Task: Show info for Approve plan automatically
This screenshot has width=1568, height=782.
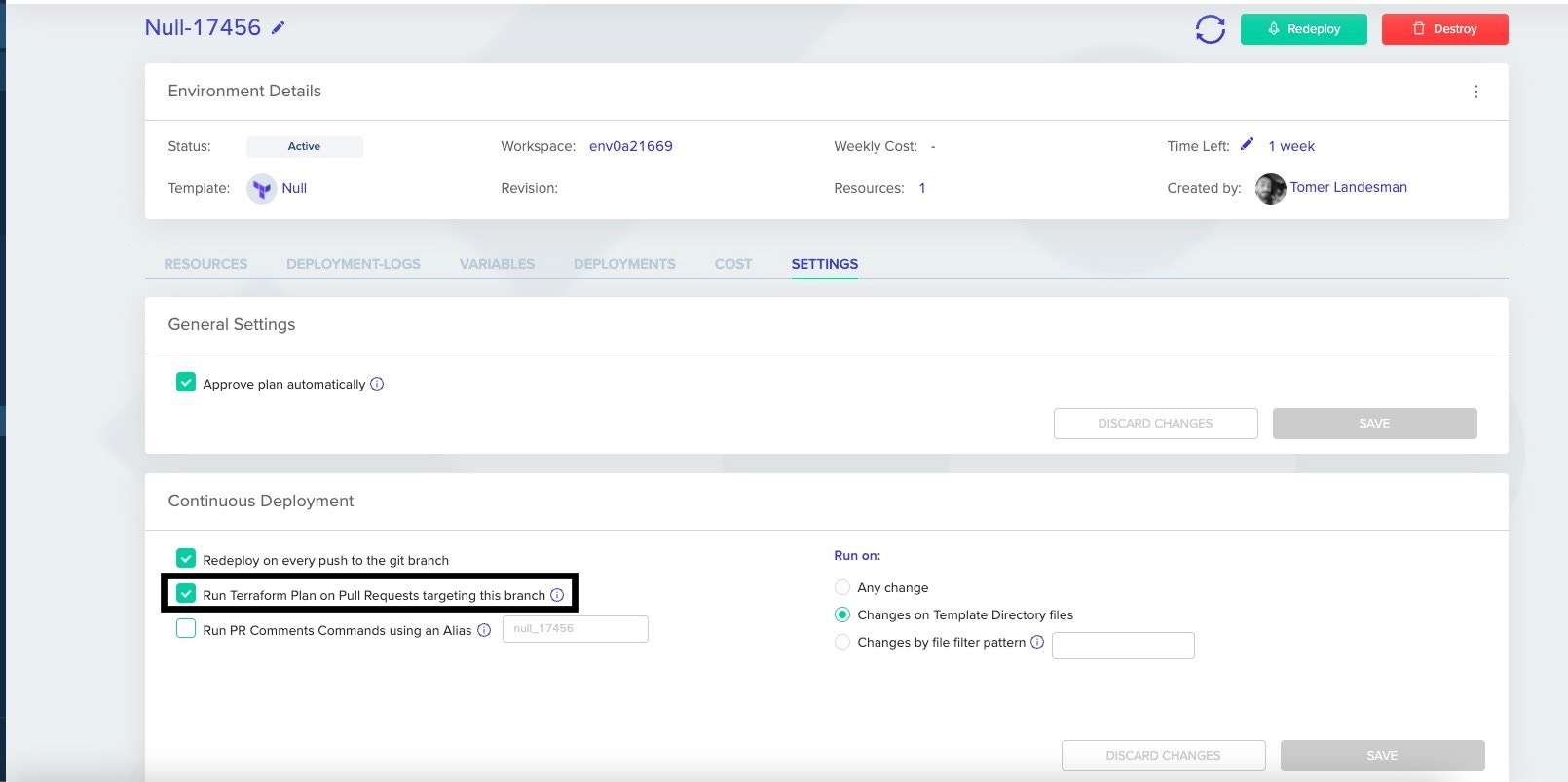Action: pos(377,384)
